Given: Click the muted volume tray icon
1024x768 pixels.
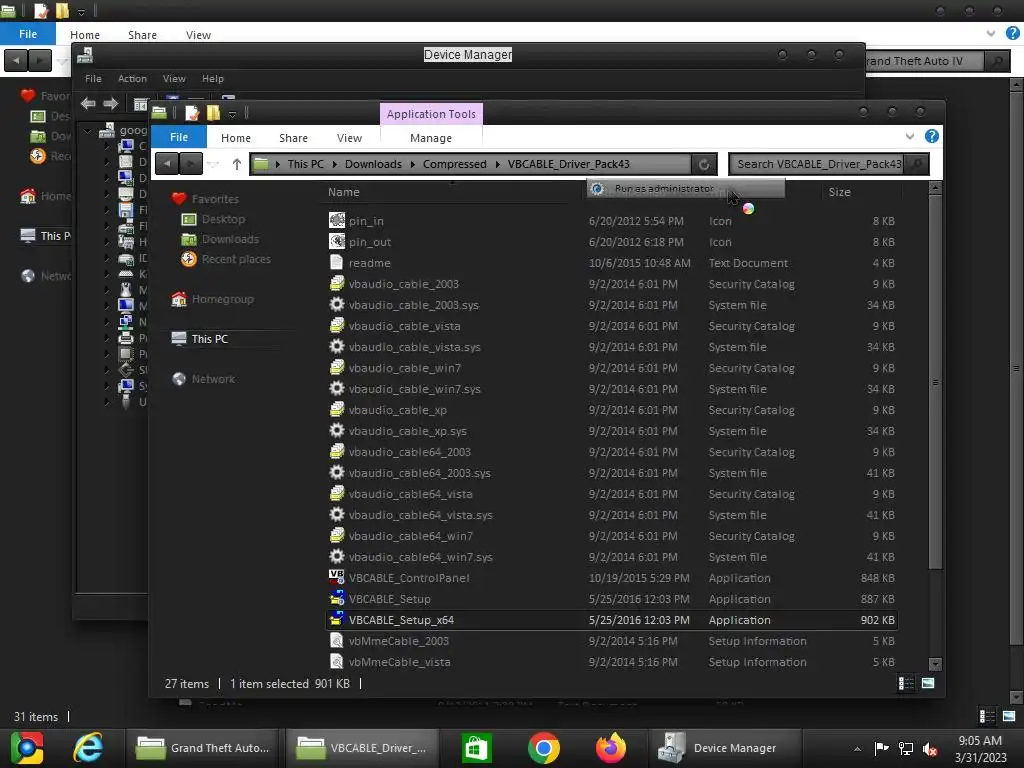Looking at the screenshot, I should [x=930, y=748].
